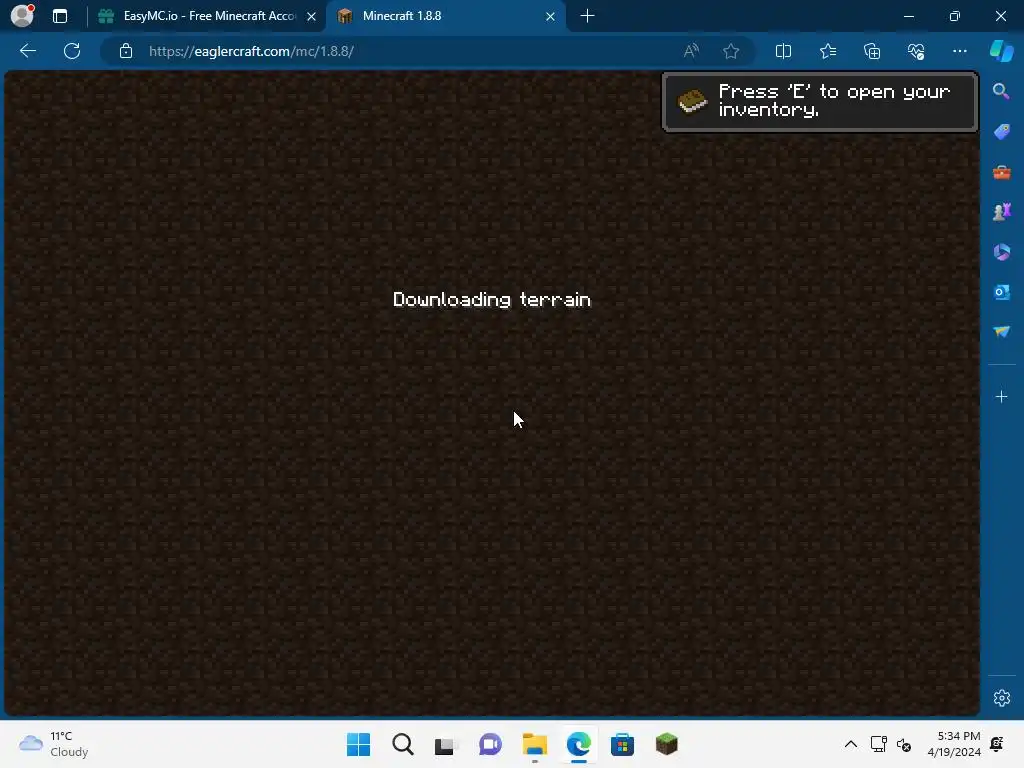Toggle split screen view

pyautogui.click(x=783, y=51)
